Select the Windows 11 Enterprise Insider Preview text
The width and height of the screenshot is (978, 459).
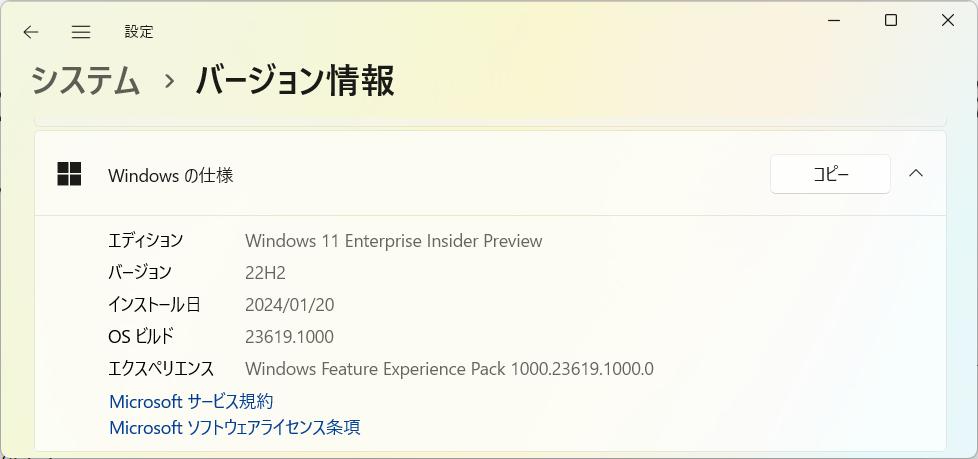click(x=394, y=241)
